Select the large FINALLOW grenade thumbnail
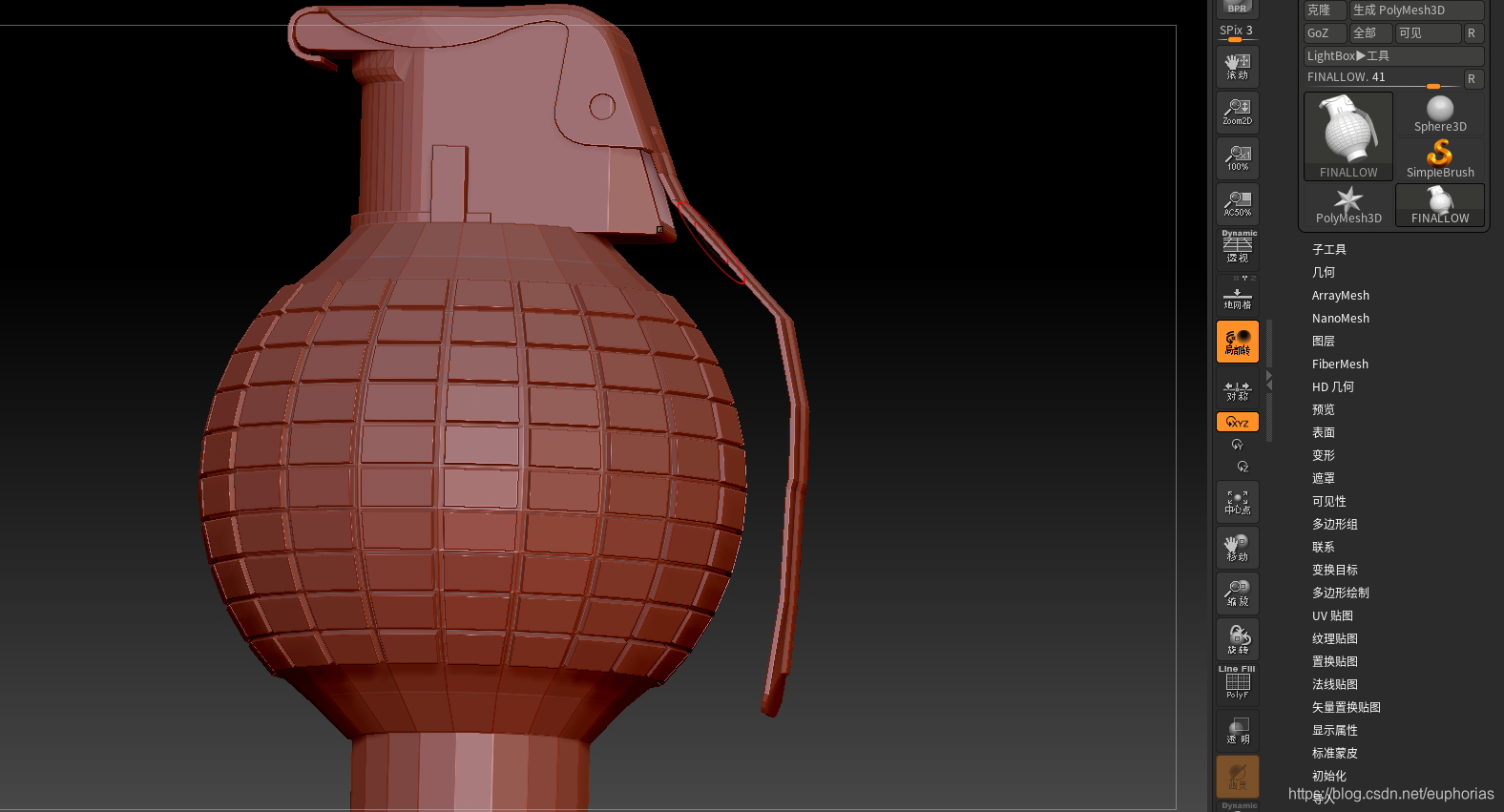1504x812 pixels. point(1348,135)
